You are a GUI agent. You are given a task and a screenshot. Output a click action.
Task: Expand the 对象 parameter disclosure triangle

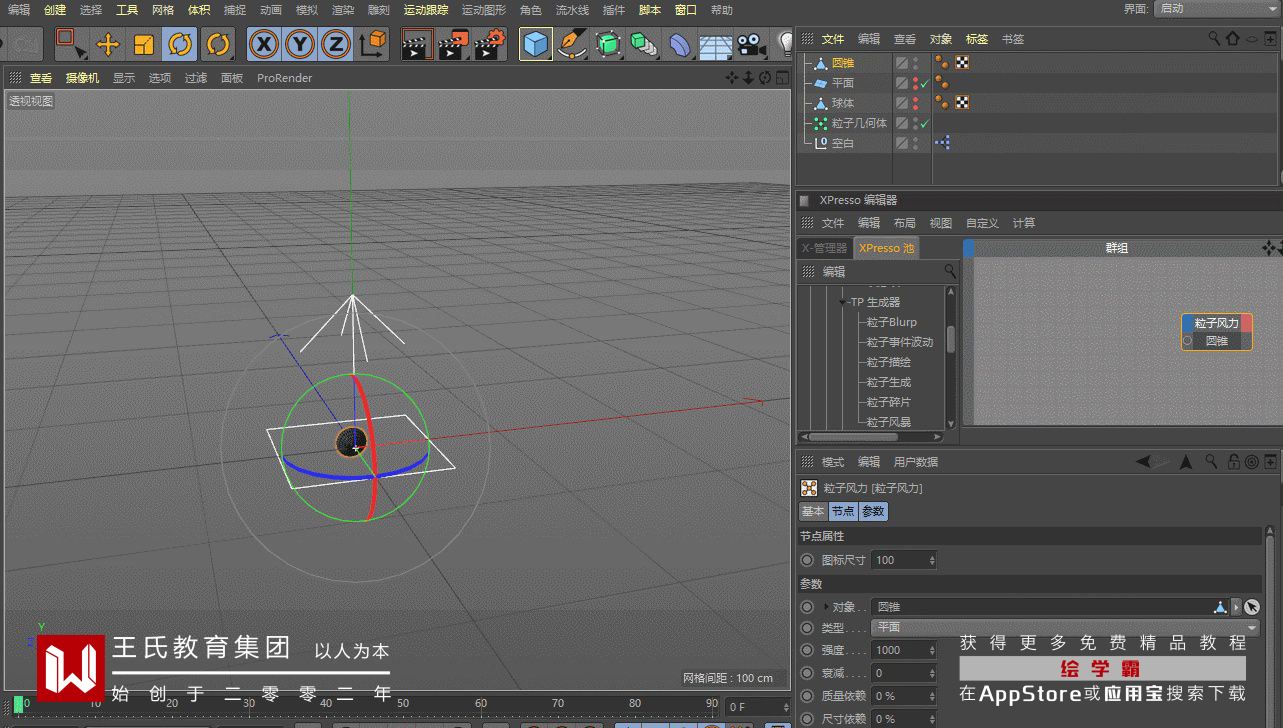pyautogui.click(x=825, y=607)
